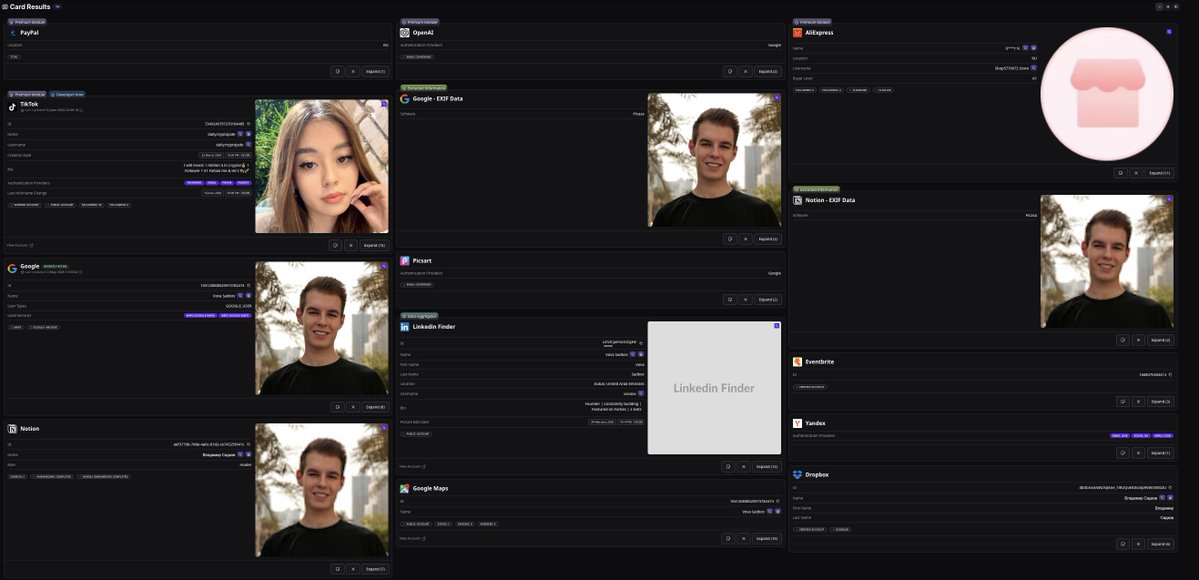Search the AliExpress username value
The height and width of the screenshot is (580, 1199).
tap(1034, 68)
